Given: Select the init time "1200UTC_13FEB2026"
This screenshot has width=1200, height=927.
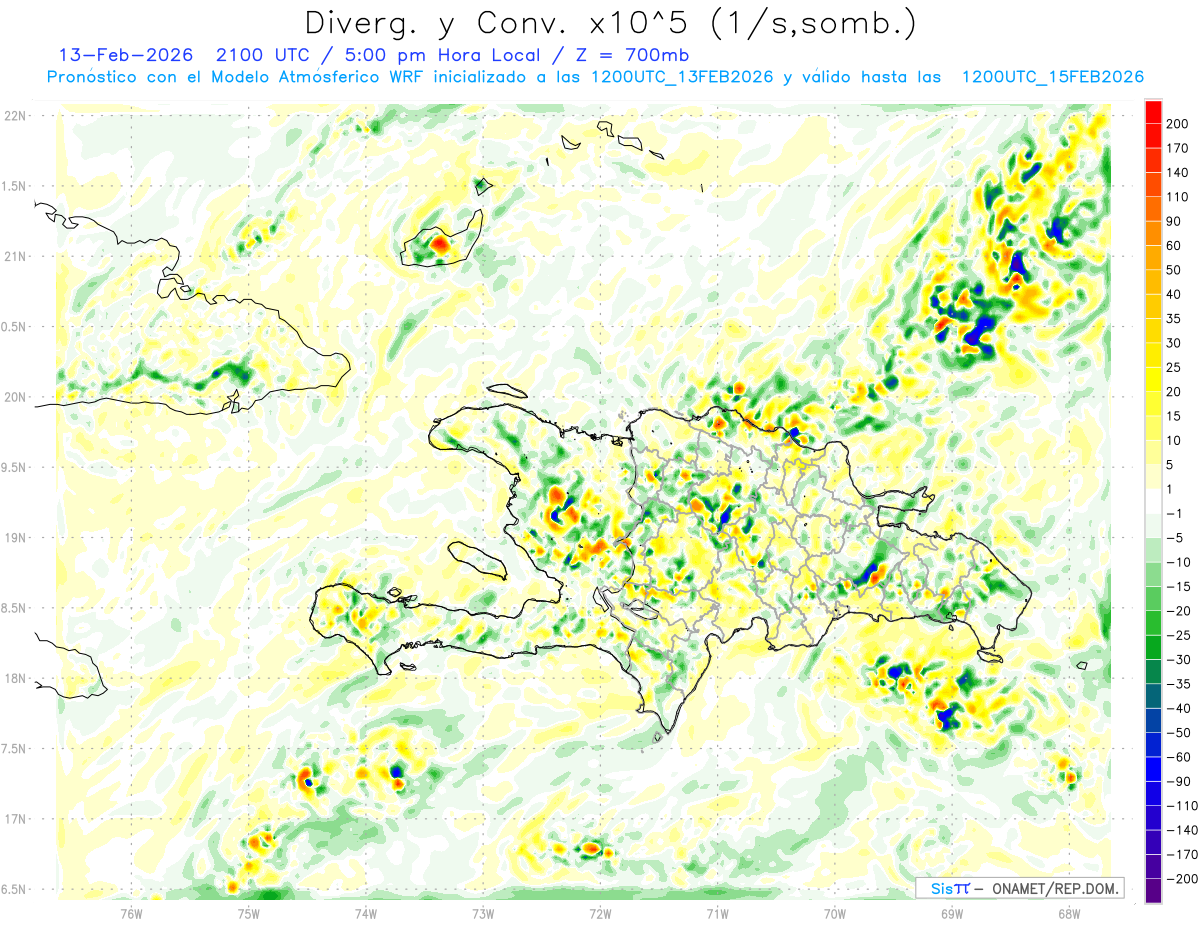Looking at the screenshot, I should pos(682,77).
